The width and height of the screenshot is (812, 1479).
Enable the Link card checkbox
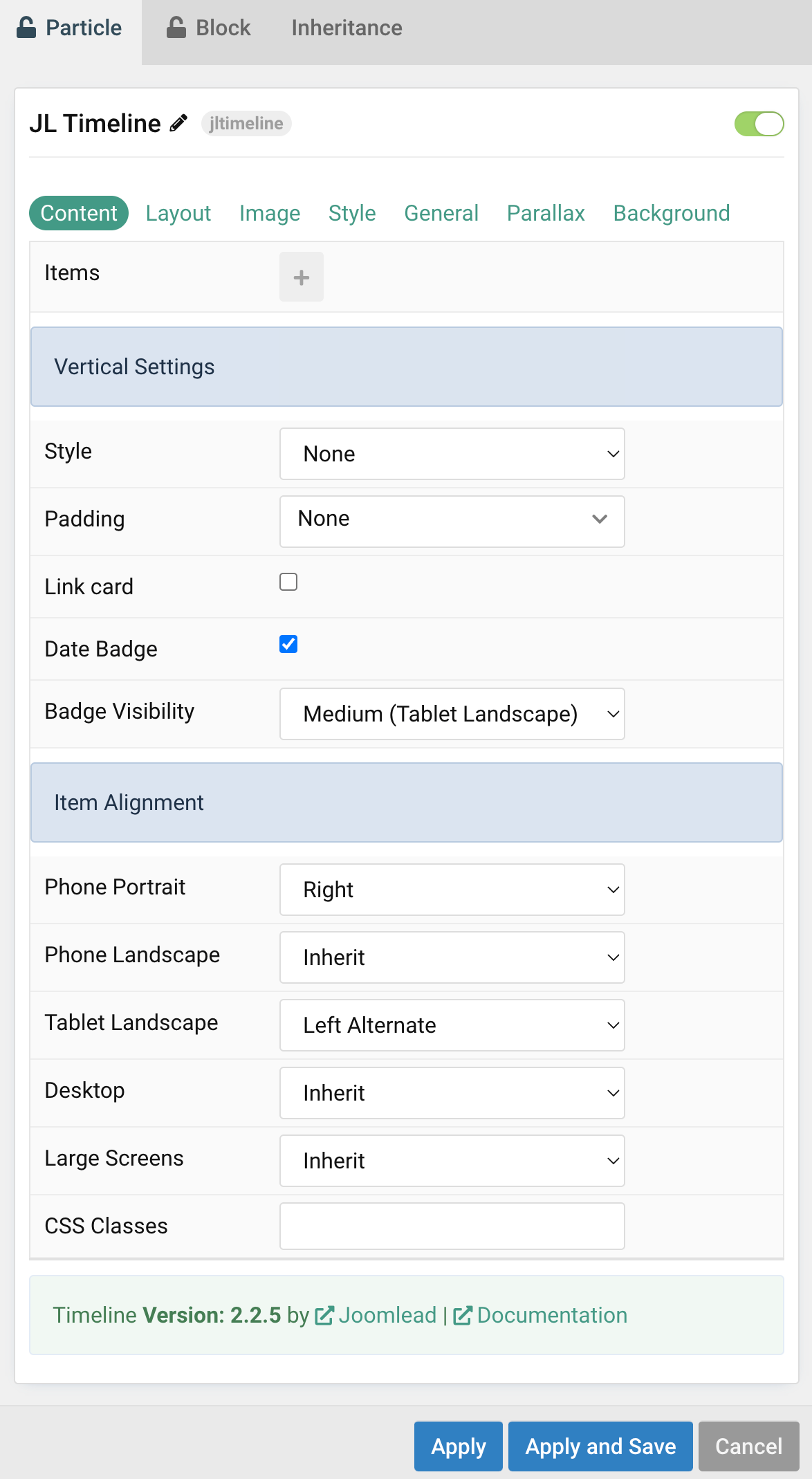(x=288, y=582)
